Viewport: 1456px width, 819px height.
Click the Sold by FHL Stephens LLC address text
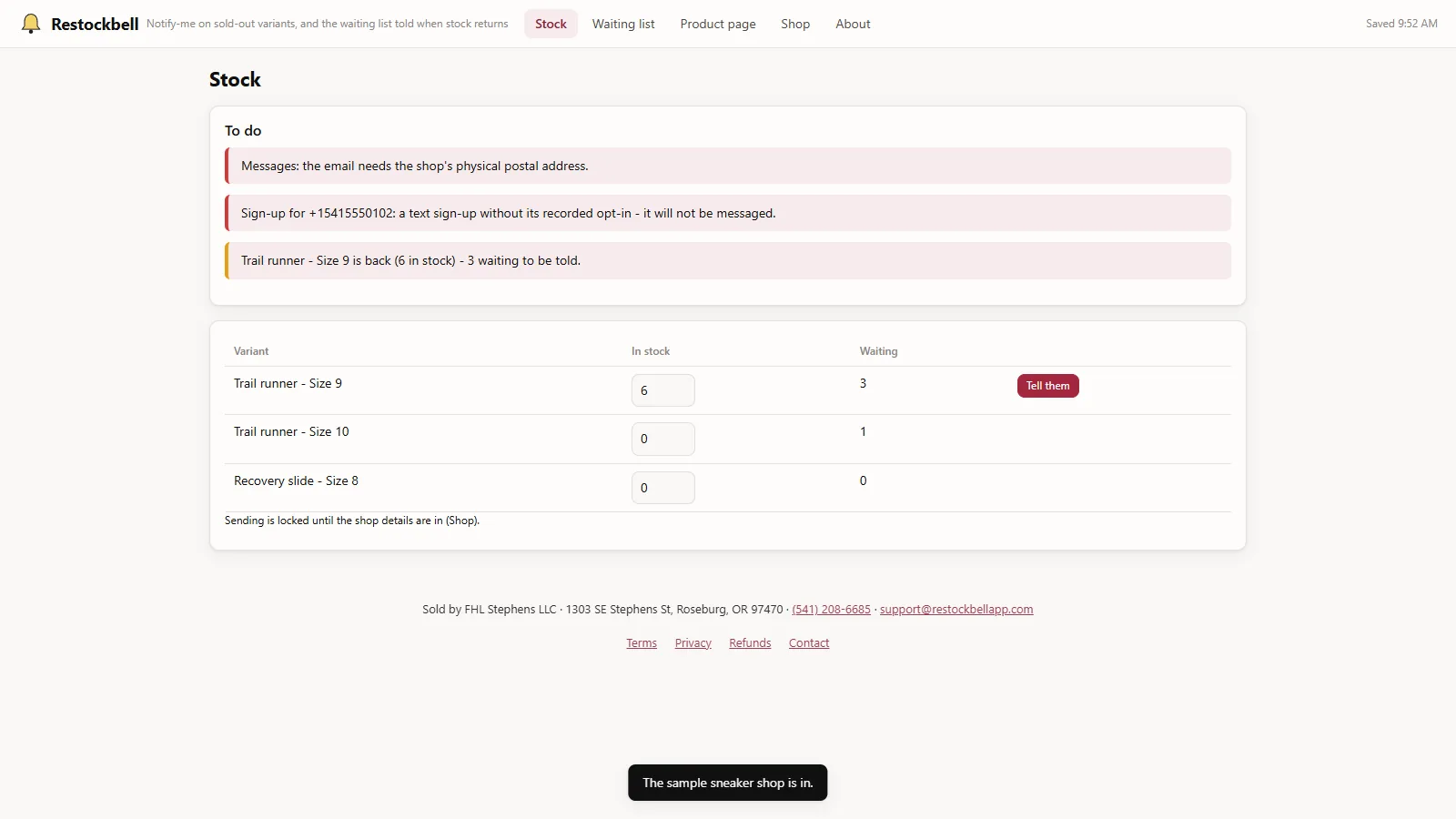click(602, 610)
